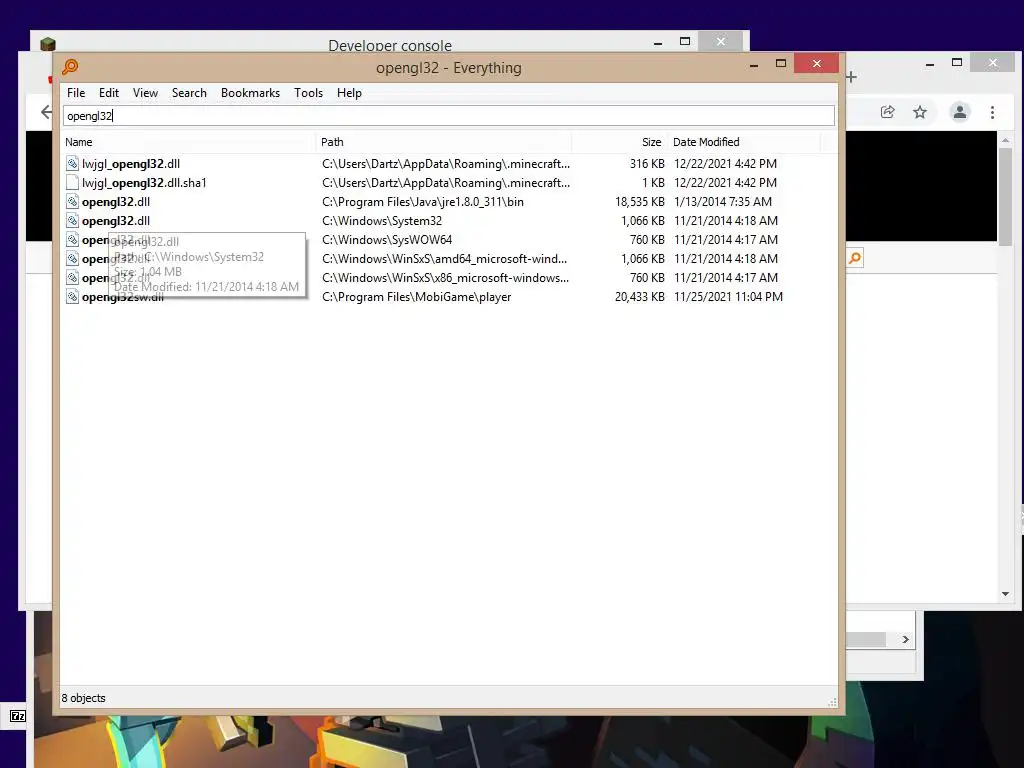Screen dimensions: 1024x768
Task: Select the opengl32sw.dll file name
Action: coord(123,297)
